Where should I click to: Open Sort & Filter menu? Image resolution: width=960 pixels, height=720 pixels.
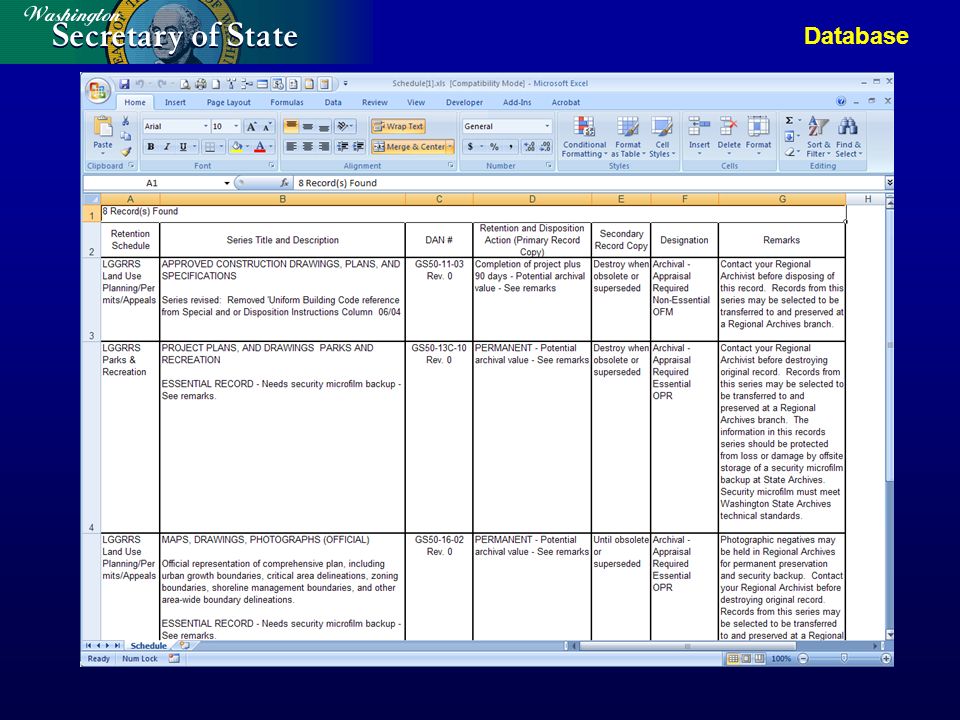pos(819,137)
